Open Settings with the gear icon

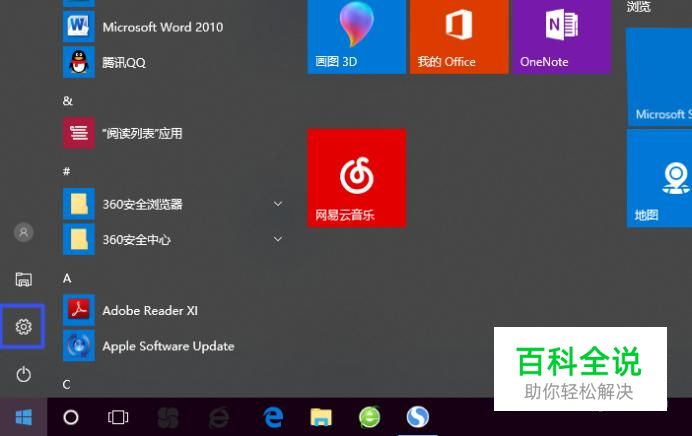pyautogui.click(x=24, y=327)
